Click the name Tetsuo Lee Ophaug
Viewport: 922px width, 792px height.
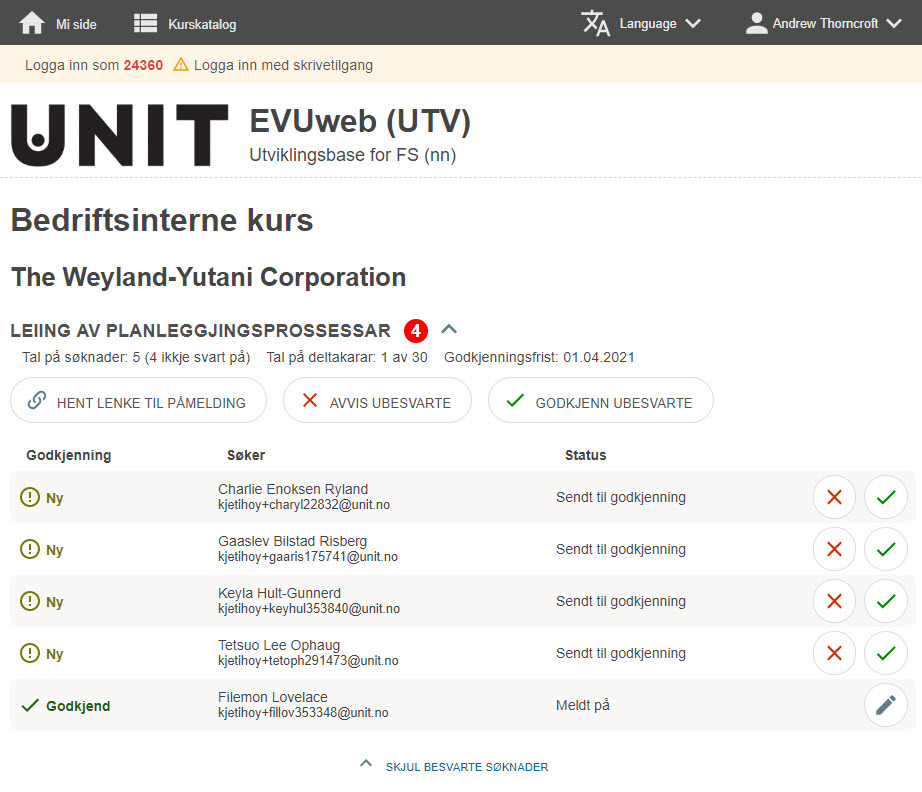tap(279, 645)
